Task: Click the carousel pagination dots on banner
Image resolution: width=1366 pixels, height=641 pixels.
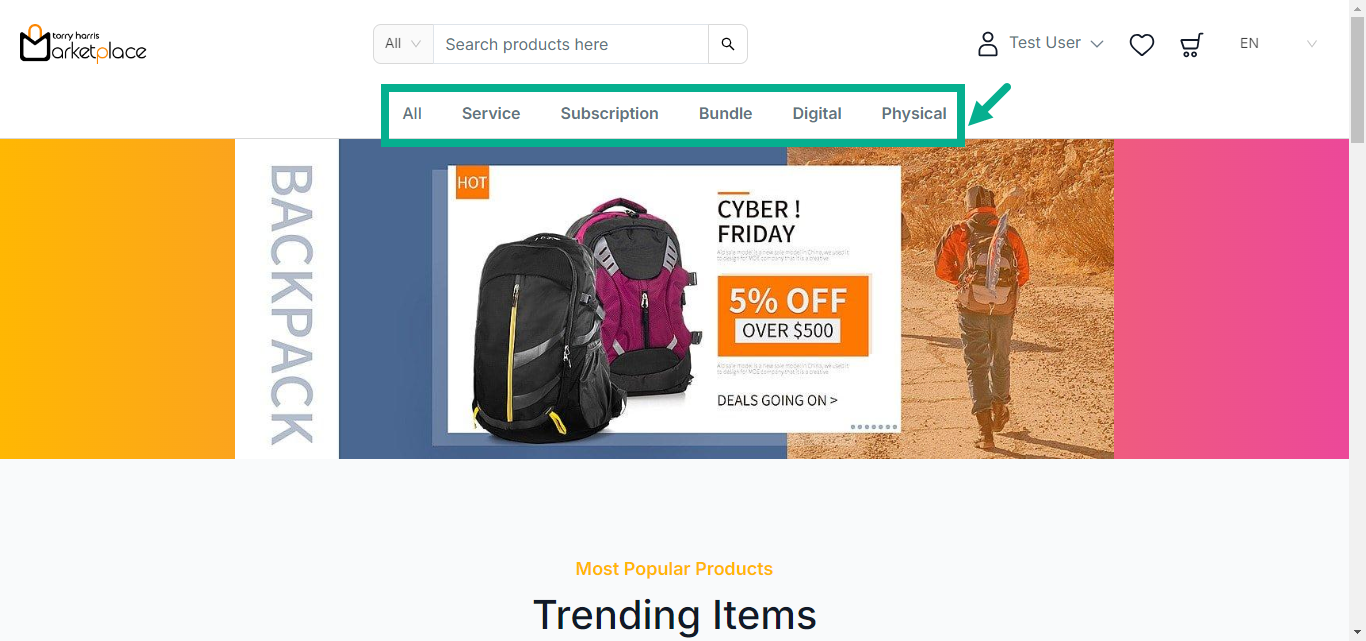Action: (872, 427)
